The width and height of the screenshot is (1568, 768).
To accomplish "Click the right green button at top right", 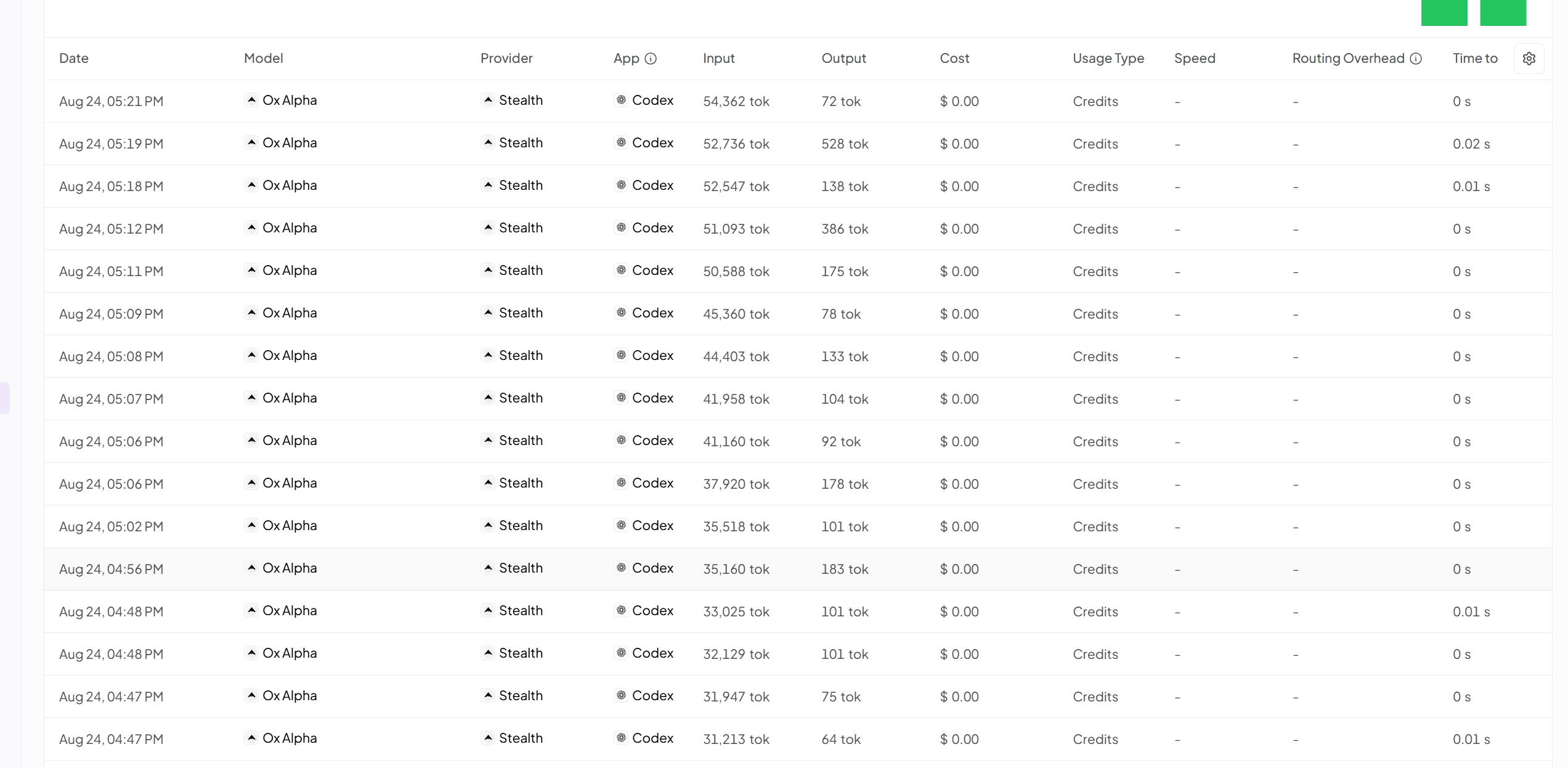I will tap(1503, 12).
